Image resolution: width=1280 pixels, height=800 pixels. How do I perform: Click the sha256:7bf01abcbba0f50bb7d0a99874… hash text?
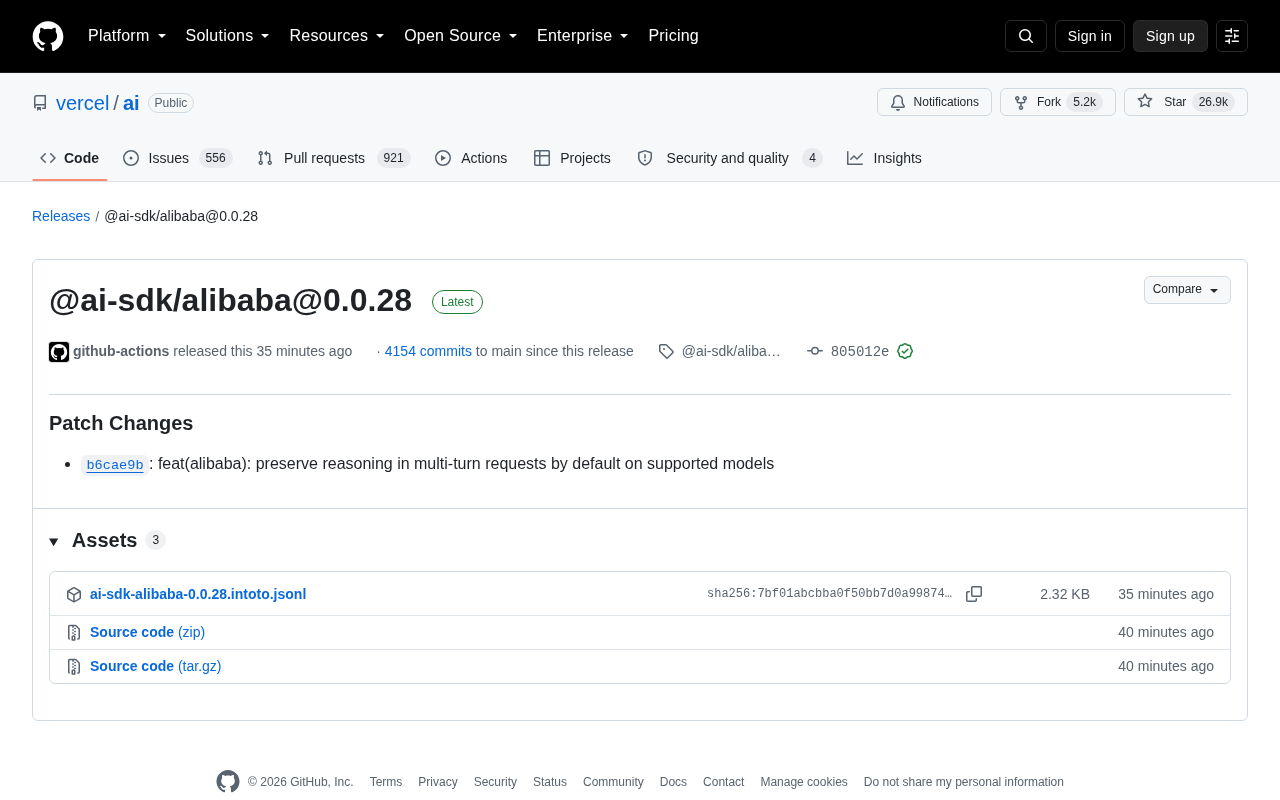pos(830,594)
